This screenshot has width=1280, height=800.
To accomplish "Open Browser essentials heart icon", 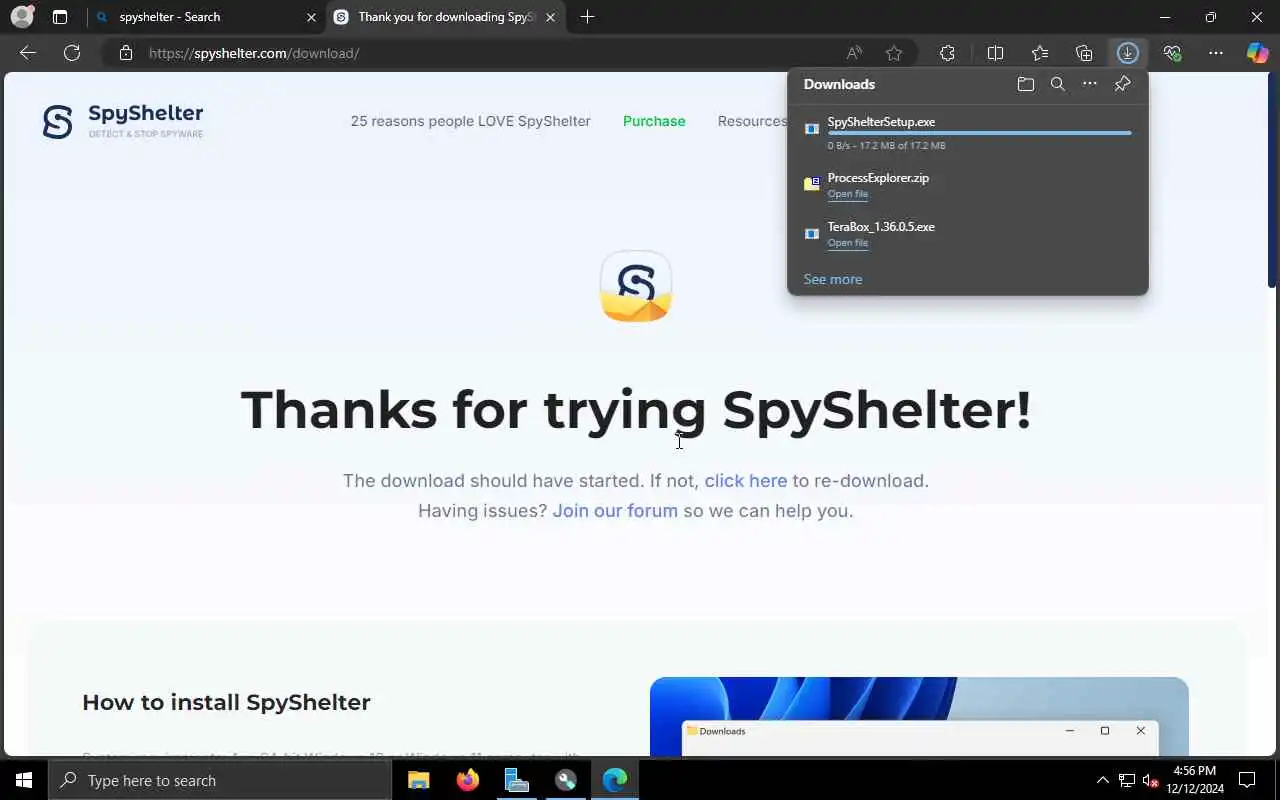I will pyautogui.click(x=1172, y=53).
